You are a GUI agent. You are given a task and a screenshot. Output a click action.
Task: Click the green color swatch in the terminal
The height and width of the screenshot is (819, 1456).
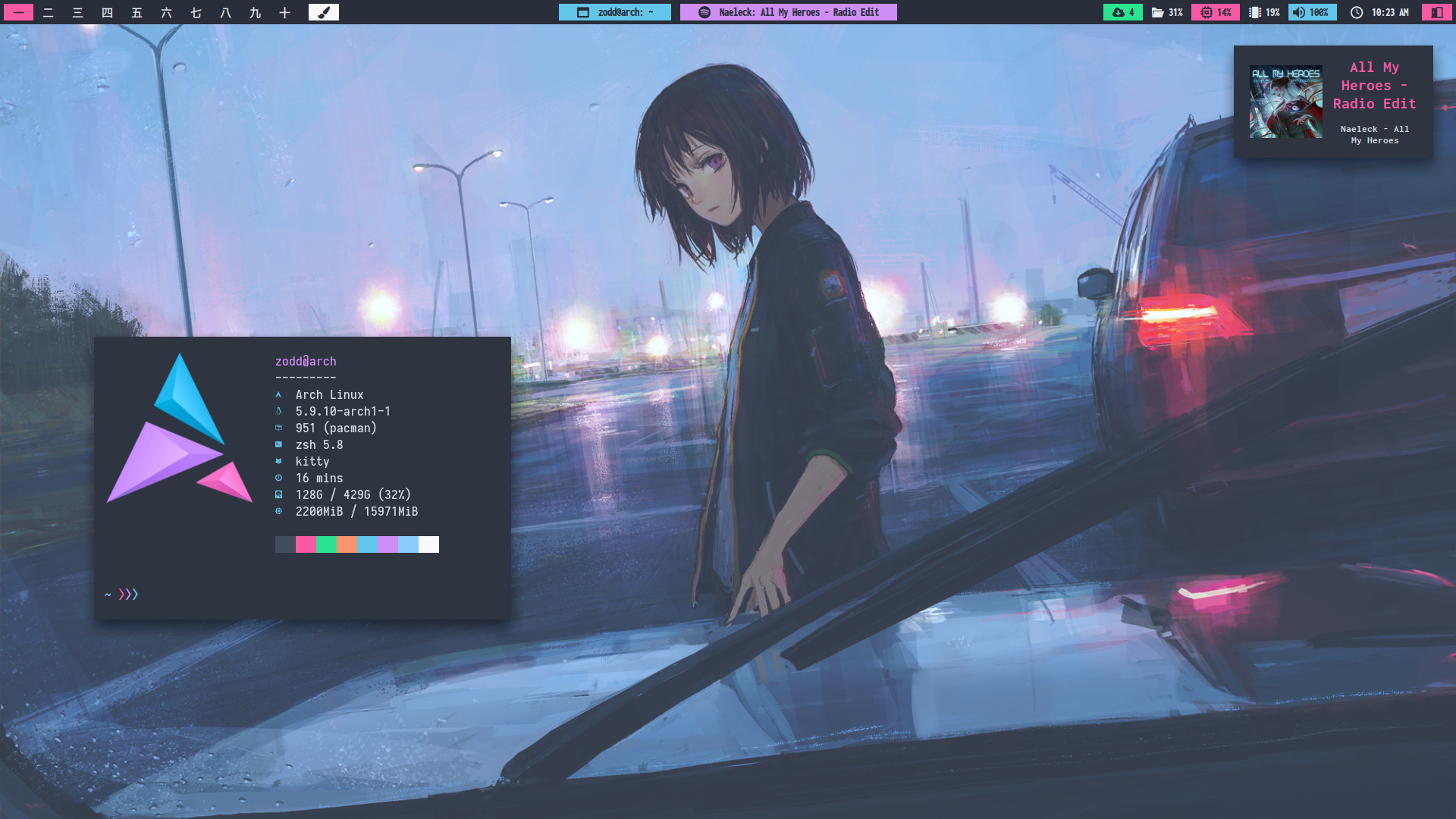click(326, 544)
